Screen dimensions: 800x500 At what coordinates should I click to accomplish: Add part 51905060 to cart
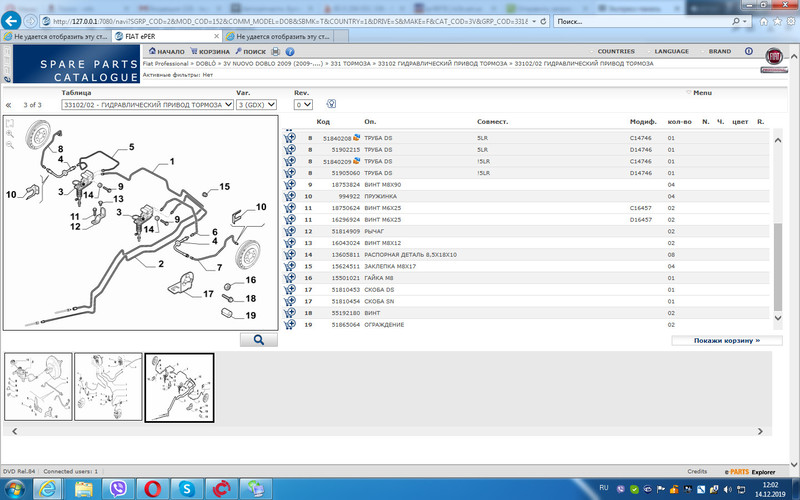(290, 173)
